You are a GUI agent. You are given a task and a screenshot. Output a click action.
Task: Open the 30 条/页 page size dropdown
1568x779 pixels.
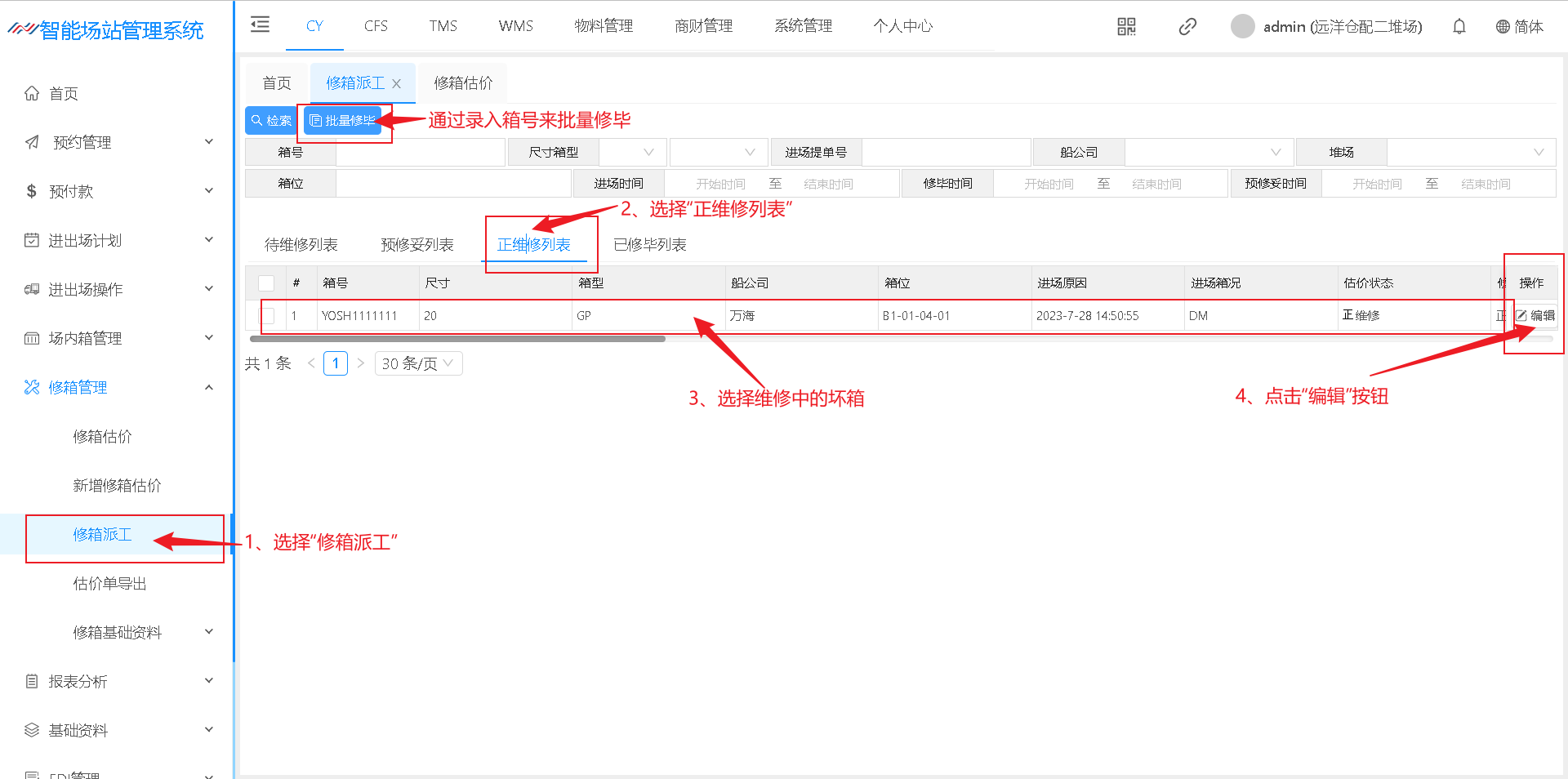point(418,363)
